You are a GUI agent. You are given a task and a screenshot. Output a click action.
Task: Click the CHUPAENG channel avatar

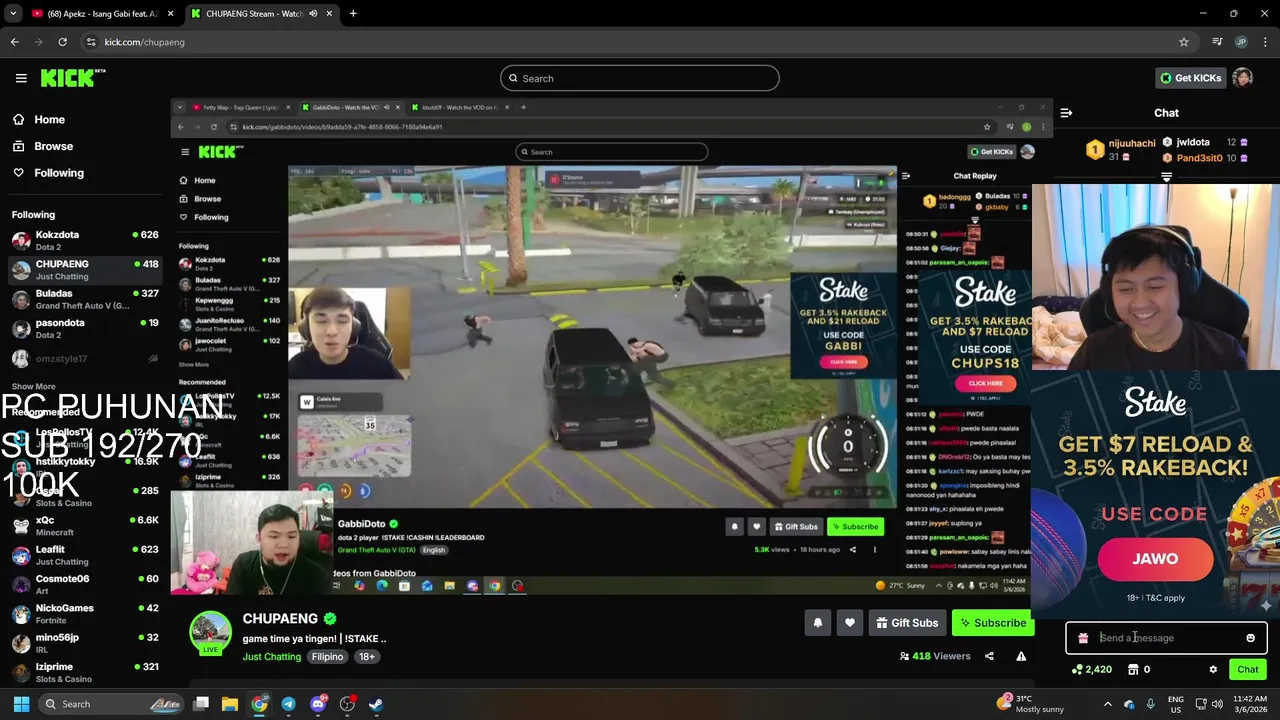point(210,632)
